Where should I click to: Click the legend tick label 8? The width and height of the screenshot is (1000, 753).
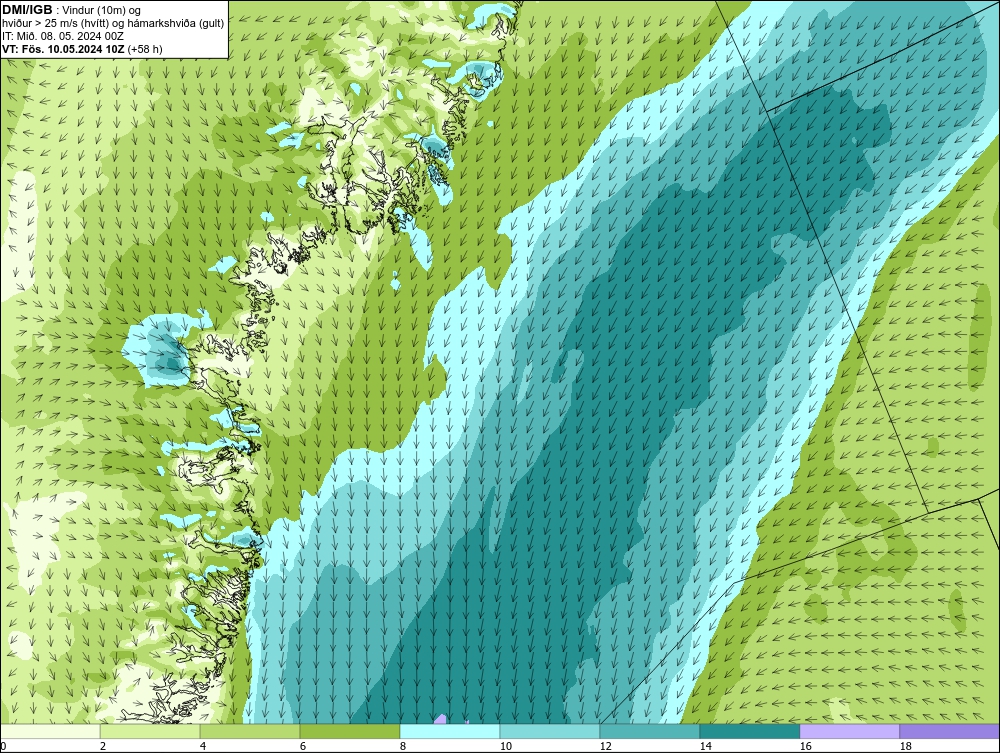(402, 746)
